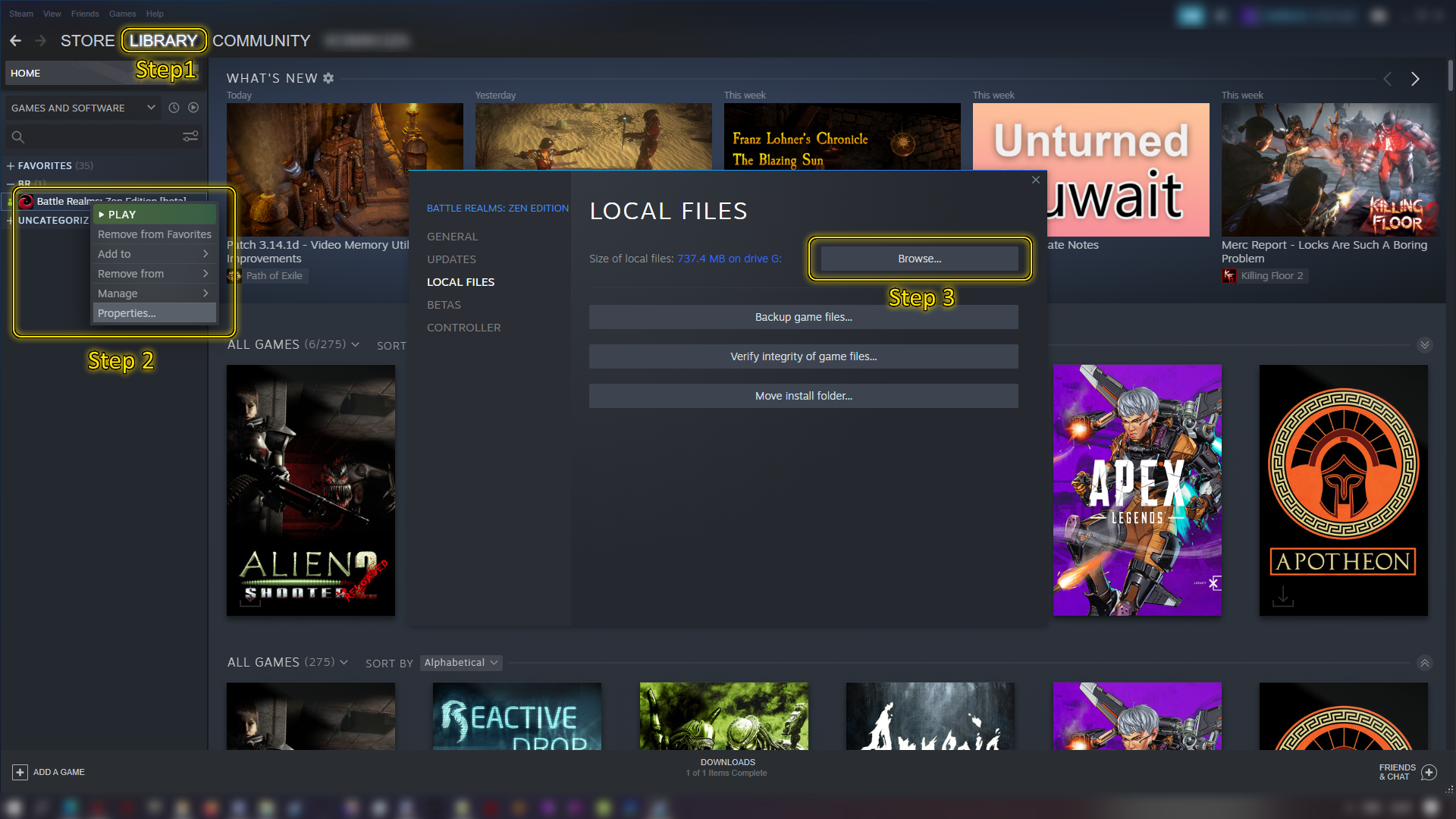1456x819 pixels.
Task: Open Friends & Chat plus icon
Action: (1429, 772)
